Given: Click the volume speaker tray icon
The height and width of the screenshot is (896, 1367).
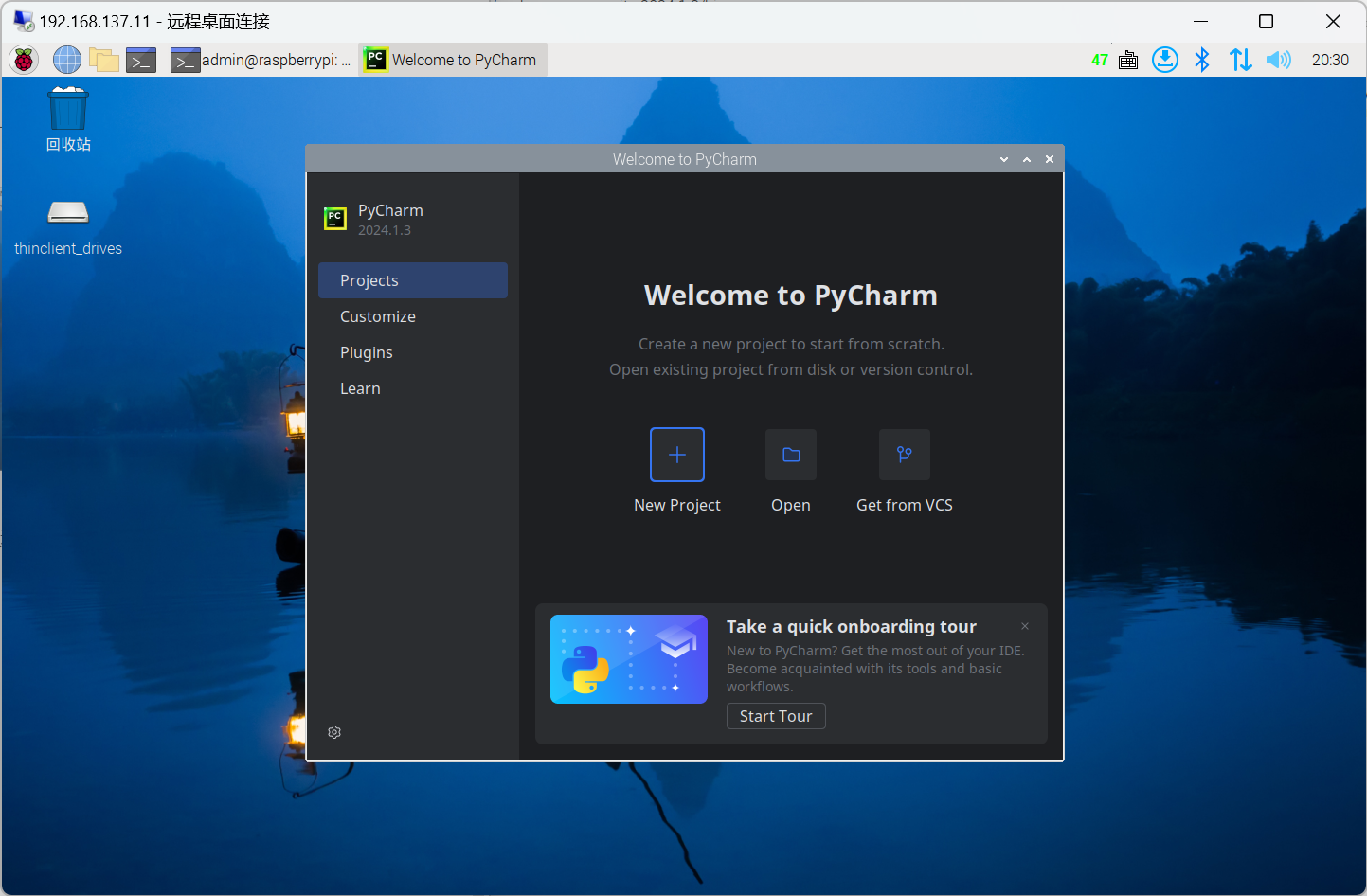Looking at the screenshot, I should coord(1278,60).
